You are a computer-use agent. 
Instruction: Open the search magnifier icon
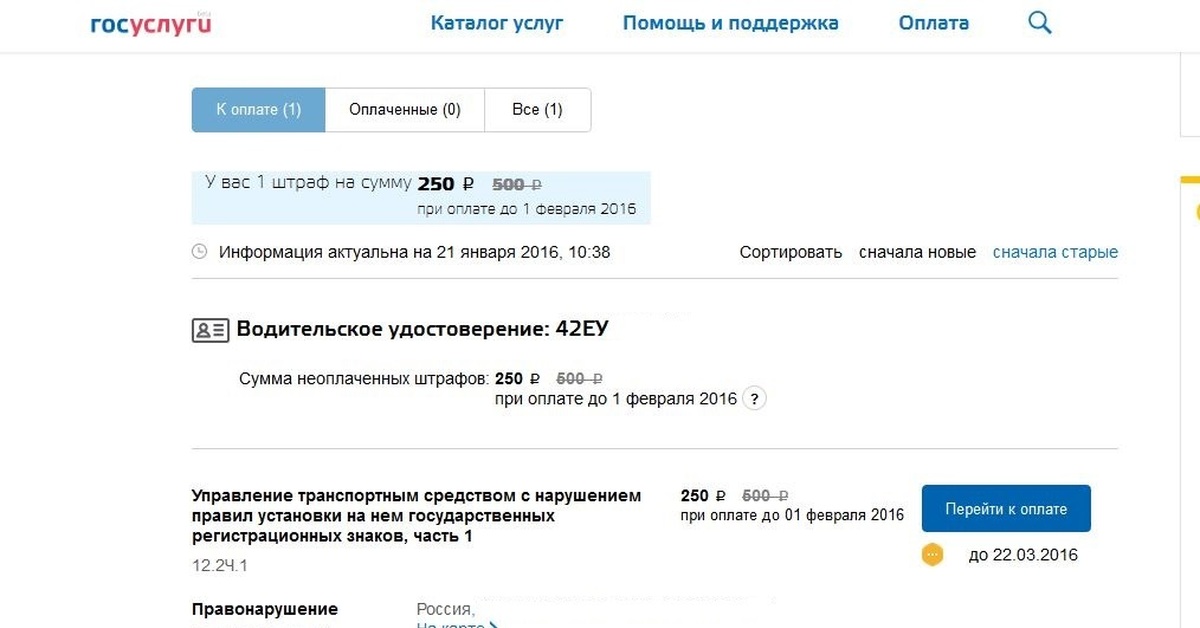tap(1040, 23)
